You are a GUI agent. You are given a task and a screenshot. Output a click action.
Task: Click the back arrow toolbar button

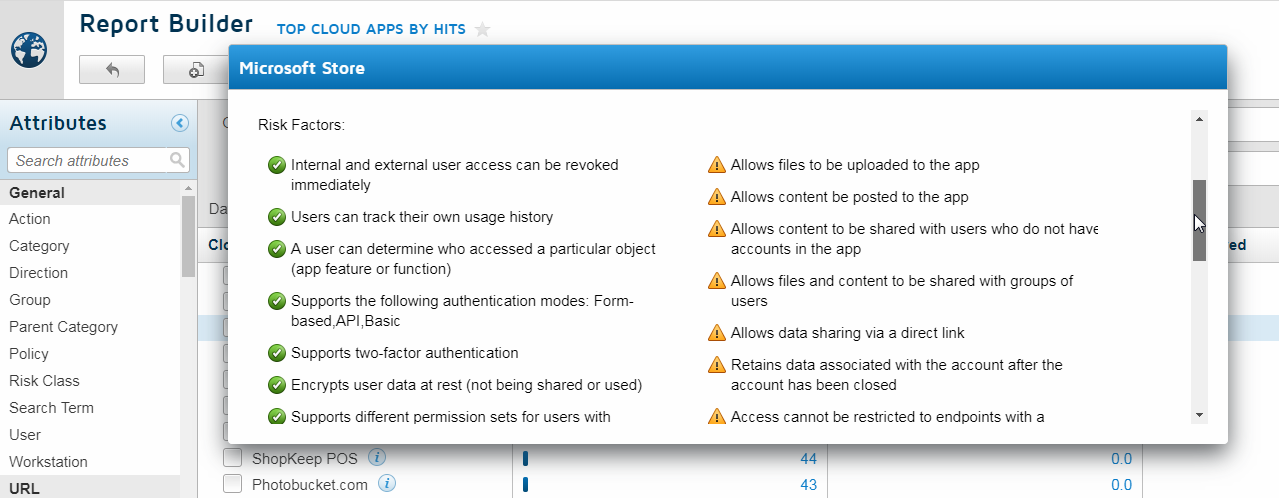click(112, 69)
